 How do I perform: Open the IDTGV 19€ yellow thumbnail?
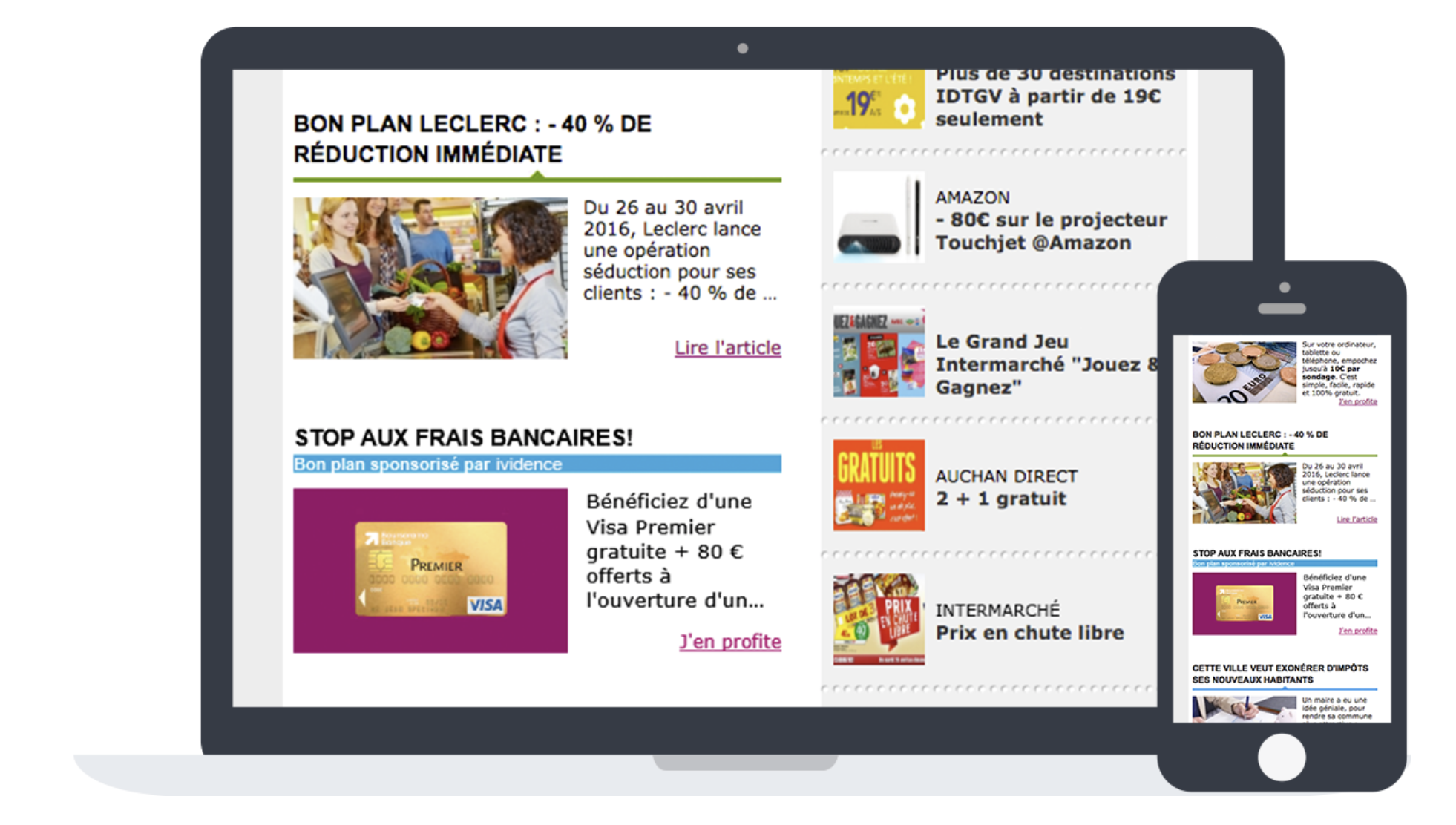(879, 99)
